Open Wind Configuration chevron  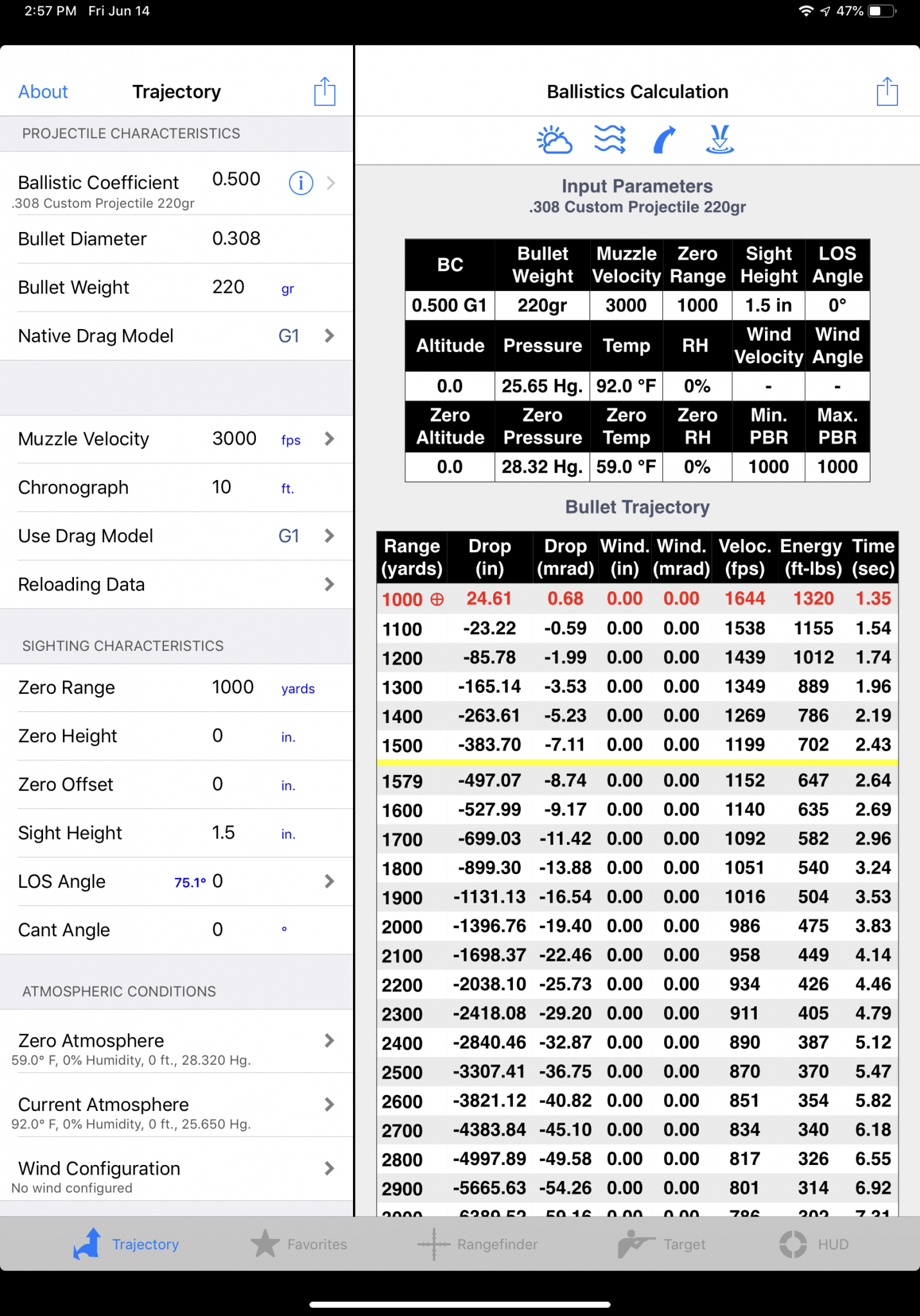(x=329, y=1168)
